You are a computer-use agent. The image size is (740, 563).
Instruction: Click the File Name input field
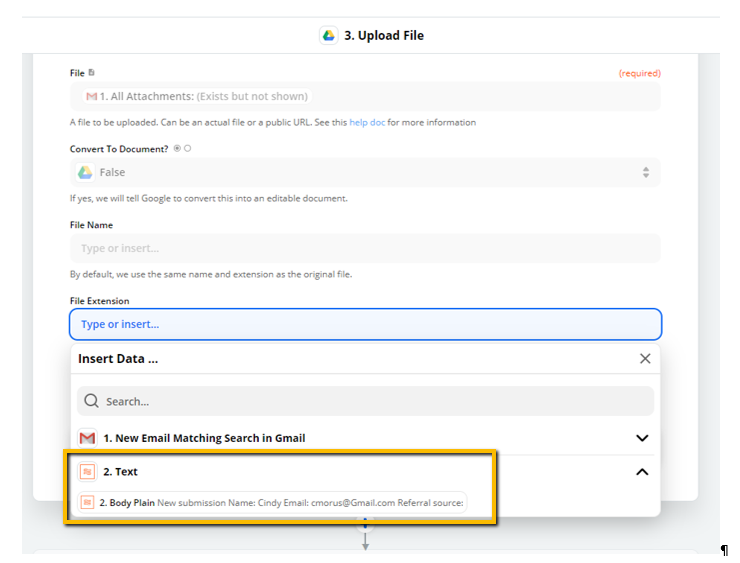click(x=365, y=248)
